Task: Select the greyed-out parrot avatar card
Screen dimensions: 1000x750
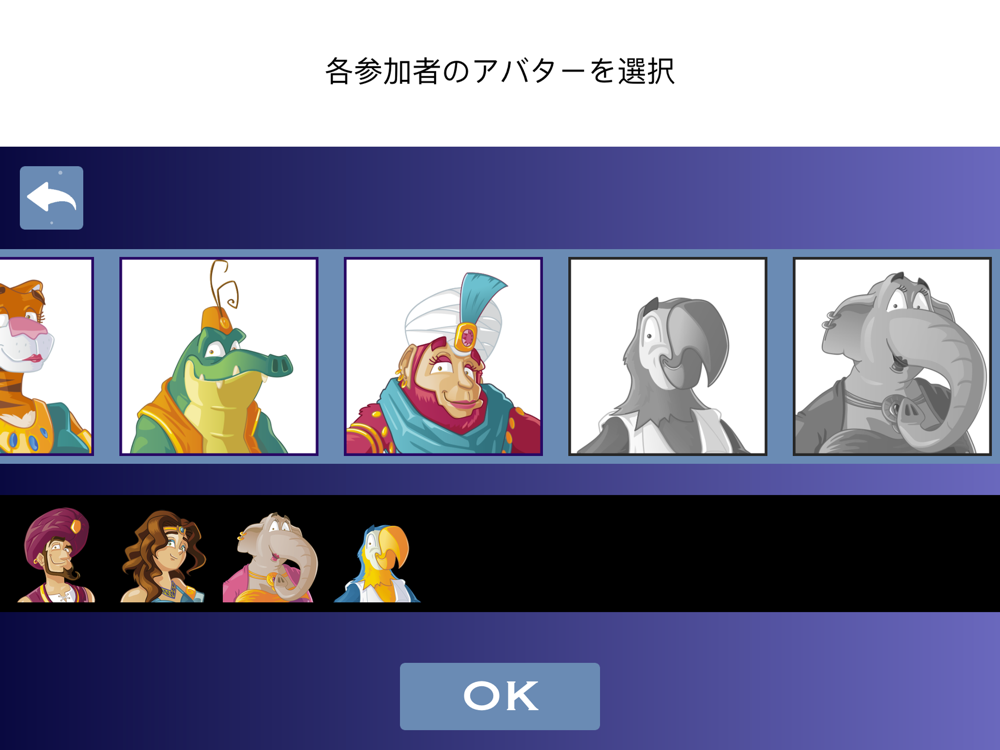Action: 668,357
